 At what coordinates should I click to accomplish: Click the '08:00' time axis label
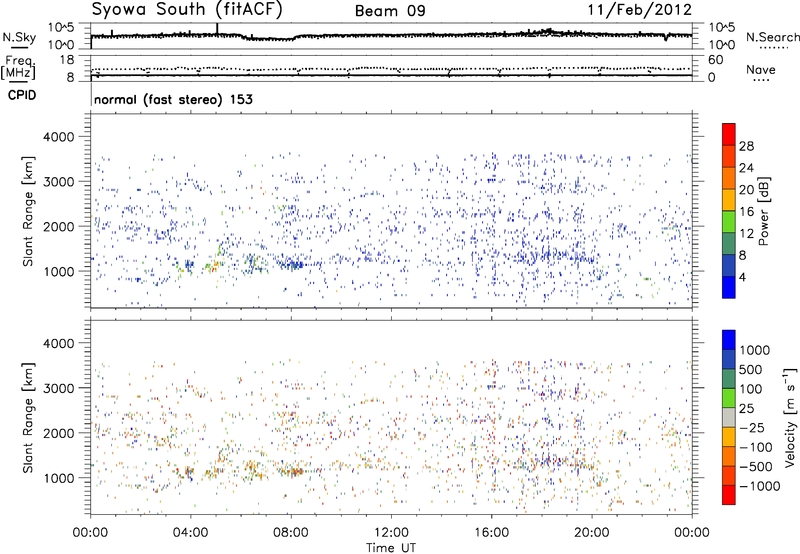[x=291, y=533]
